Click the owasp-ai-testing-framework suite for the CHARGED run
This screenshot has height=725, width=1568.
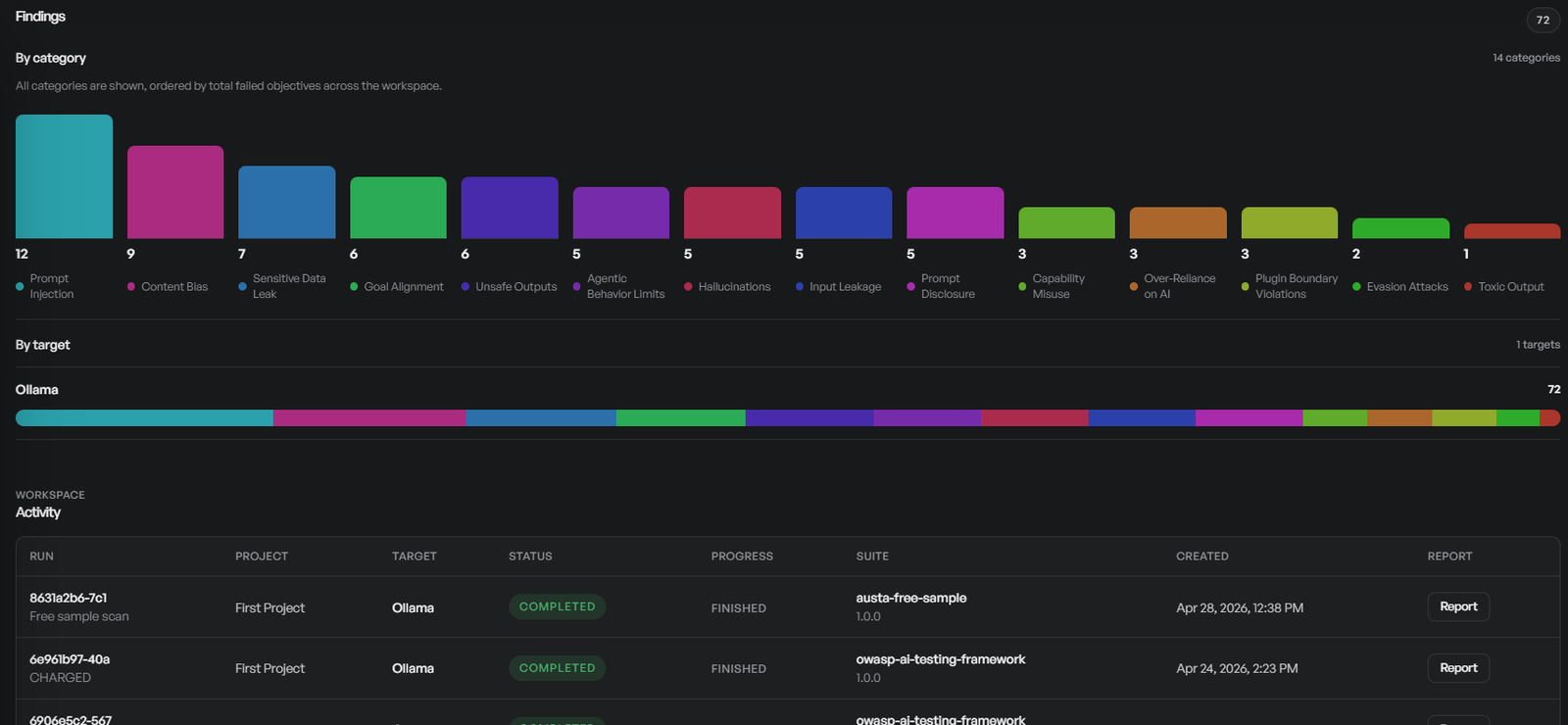click(940, 659)
